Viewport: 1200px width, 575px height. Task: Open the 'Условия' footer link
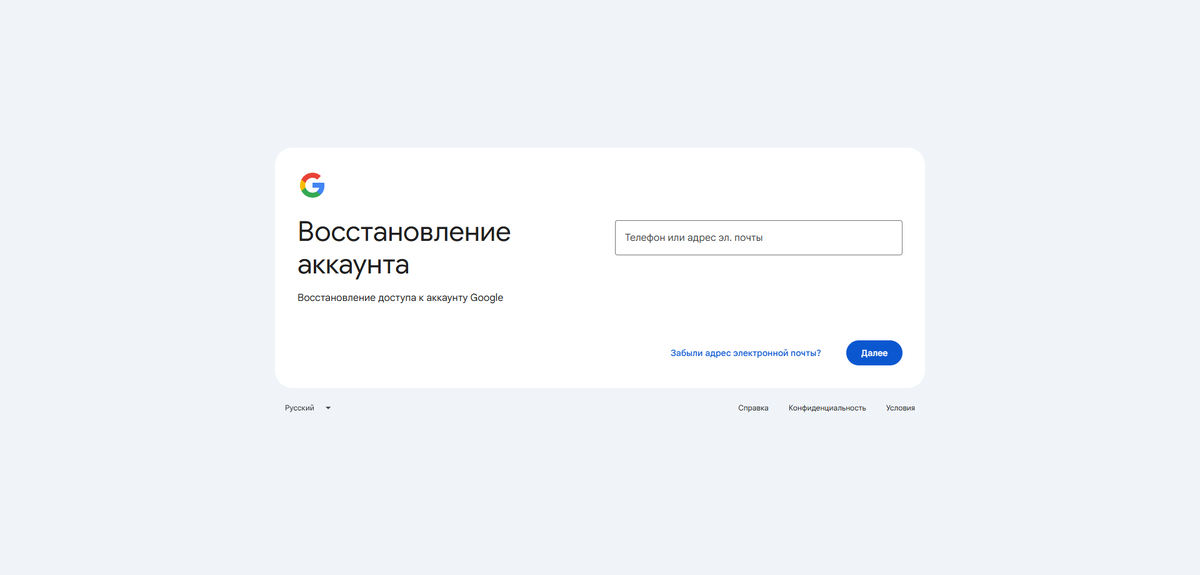(x=900, y=408)
